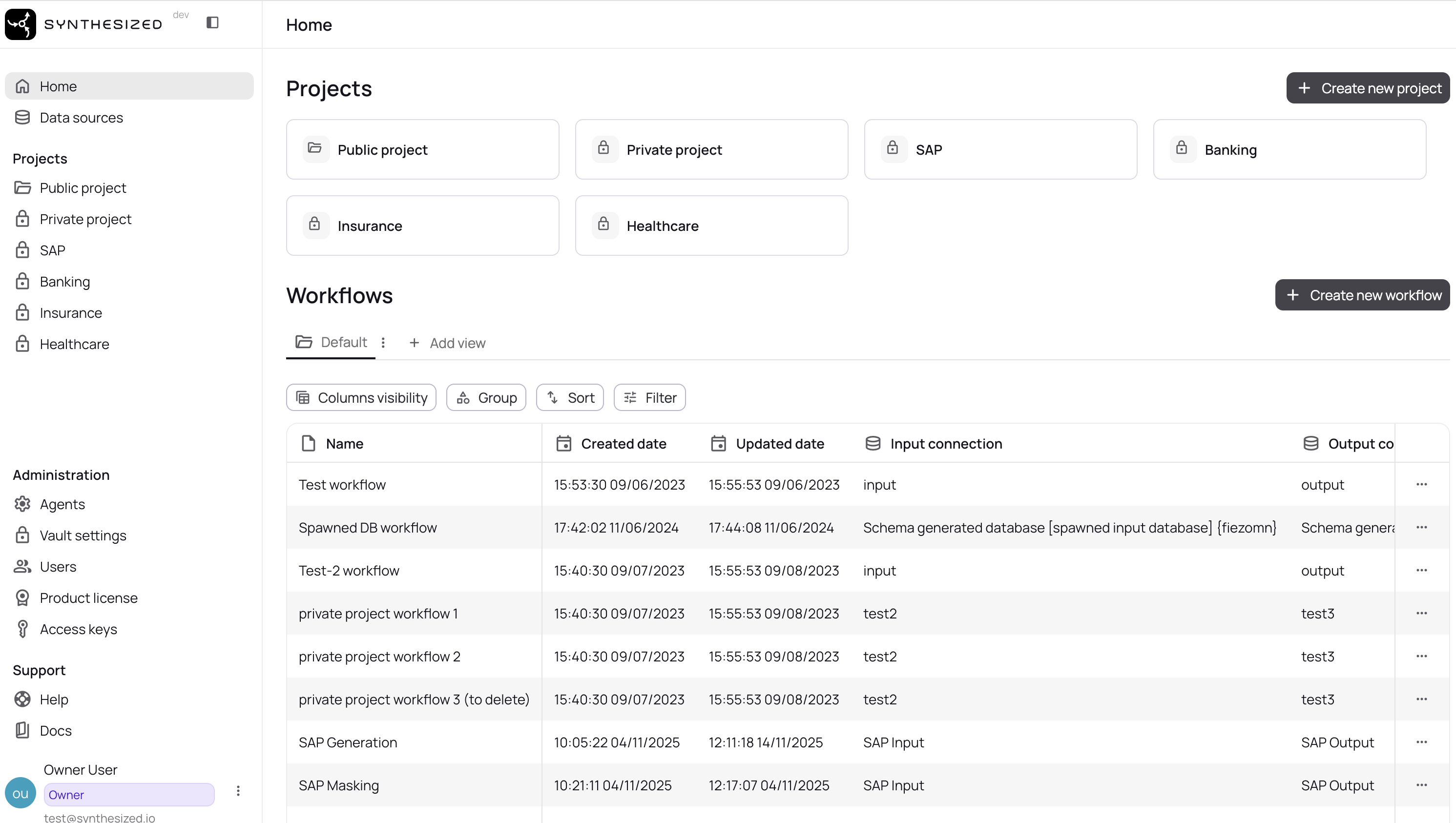1456x823 pixels.
Task: Click Create new project button
Action: pyautogui.click(x=1368, y=88)
